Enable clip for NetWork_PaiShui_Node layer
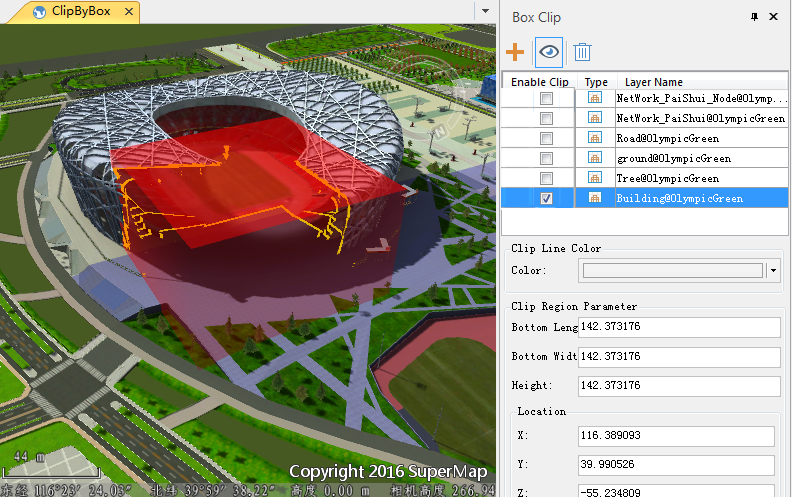Viewport: 792px width, 497px height. (x=546, y=98)
